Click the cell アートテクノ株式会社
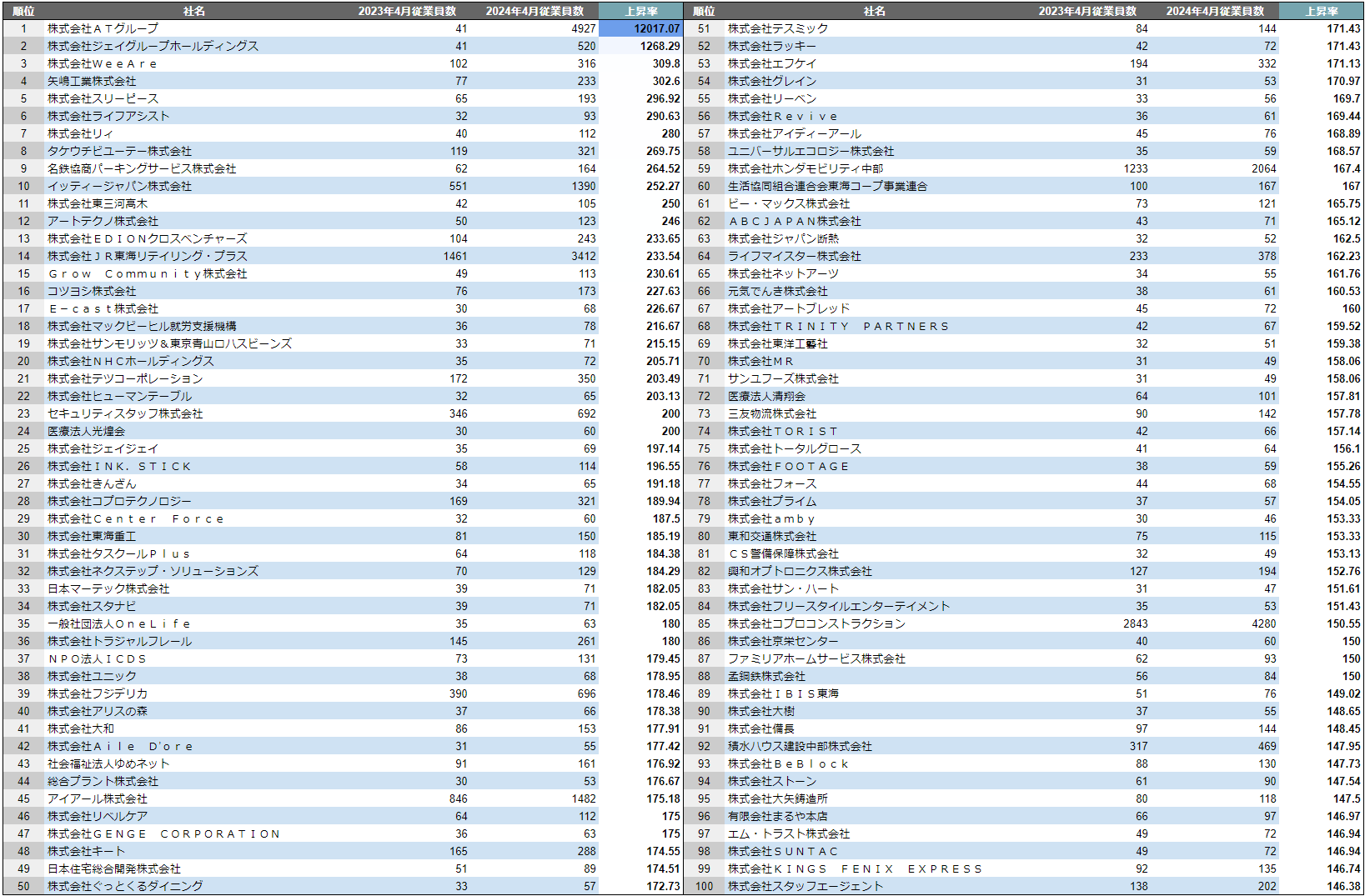The height and width of the screenshot is (896, 1365). click(103, 221)
